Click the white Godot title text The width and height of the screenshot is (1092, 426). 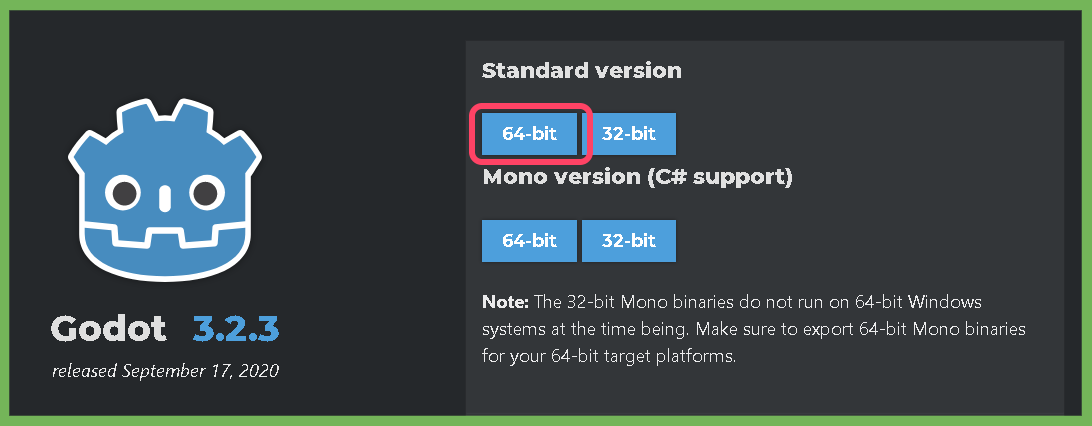click(x=109, y=329)
